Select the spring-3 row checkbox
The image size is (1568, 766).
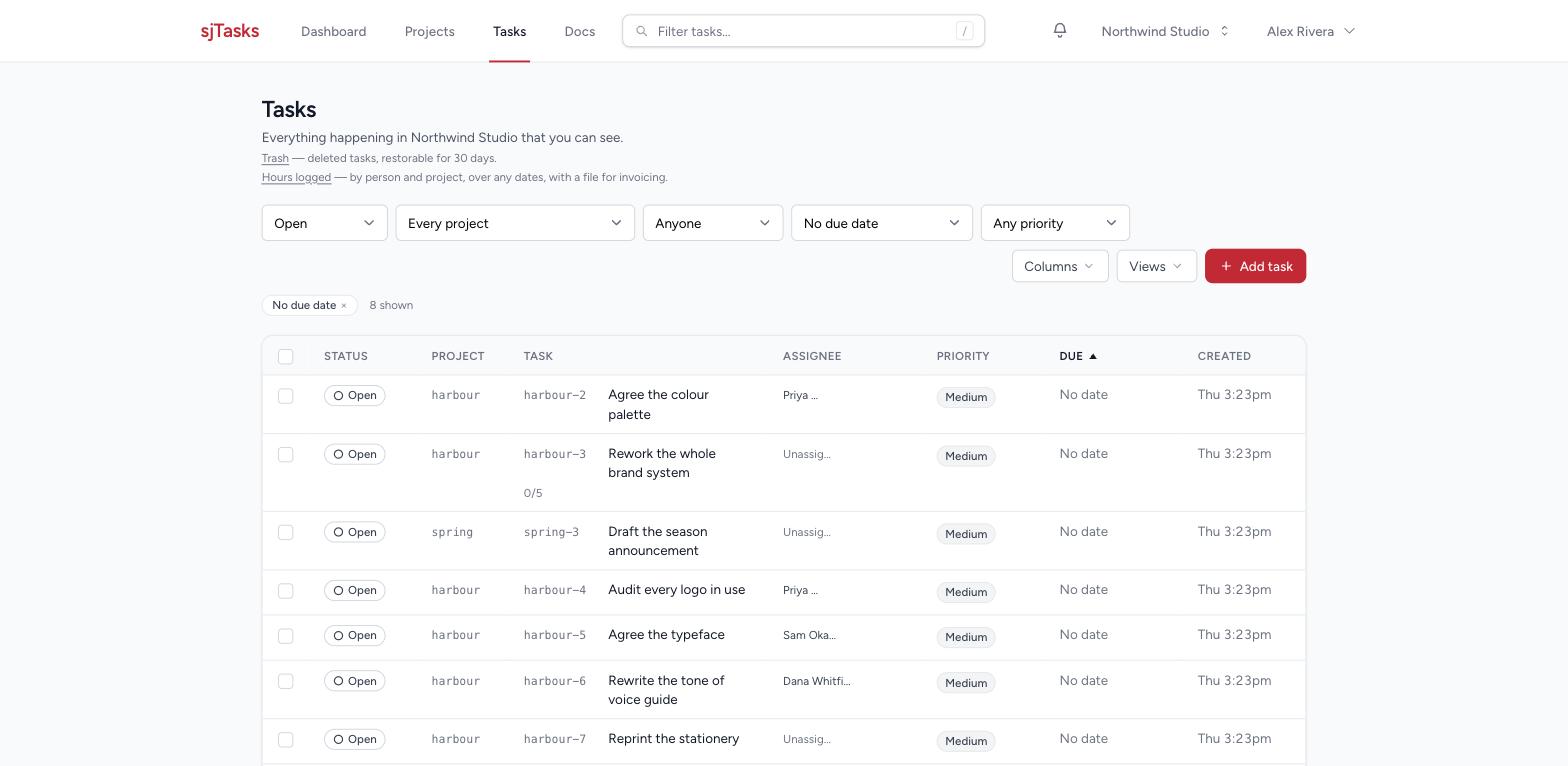point(286,533)
